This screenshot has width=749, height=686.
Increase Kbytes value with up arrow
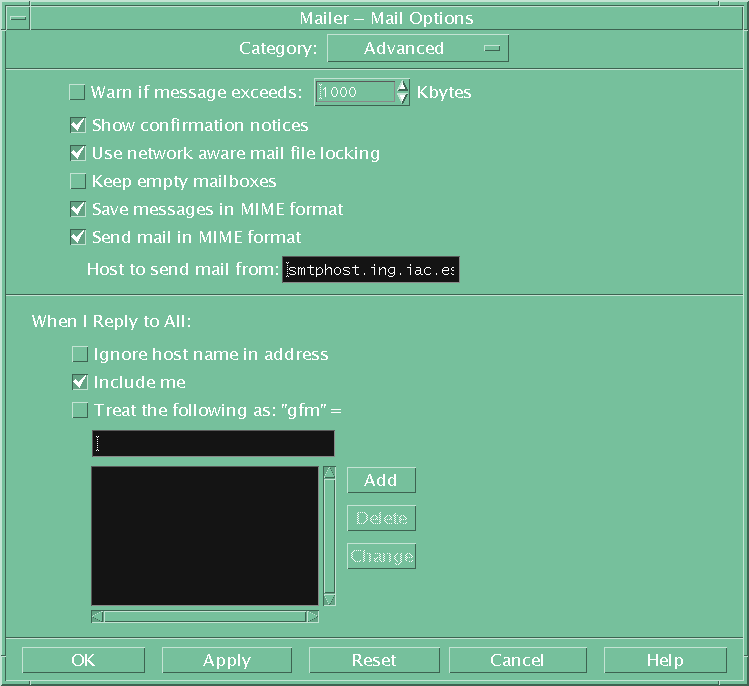tap(403, 86)
